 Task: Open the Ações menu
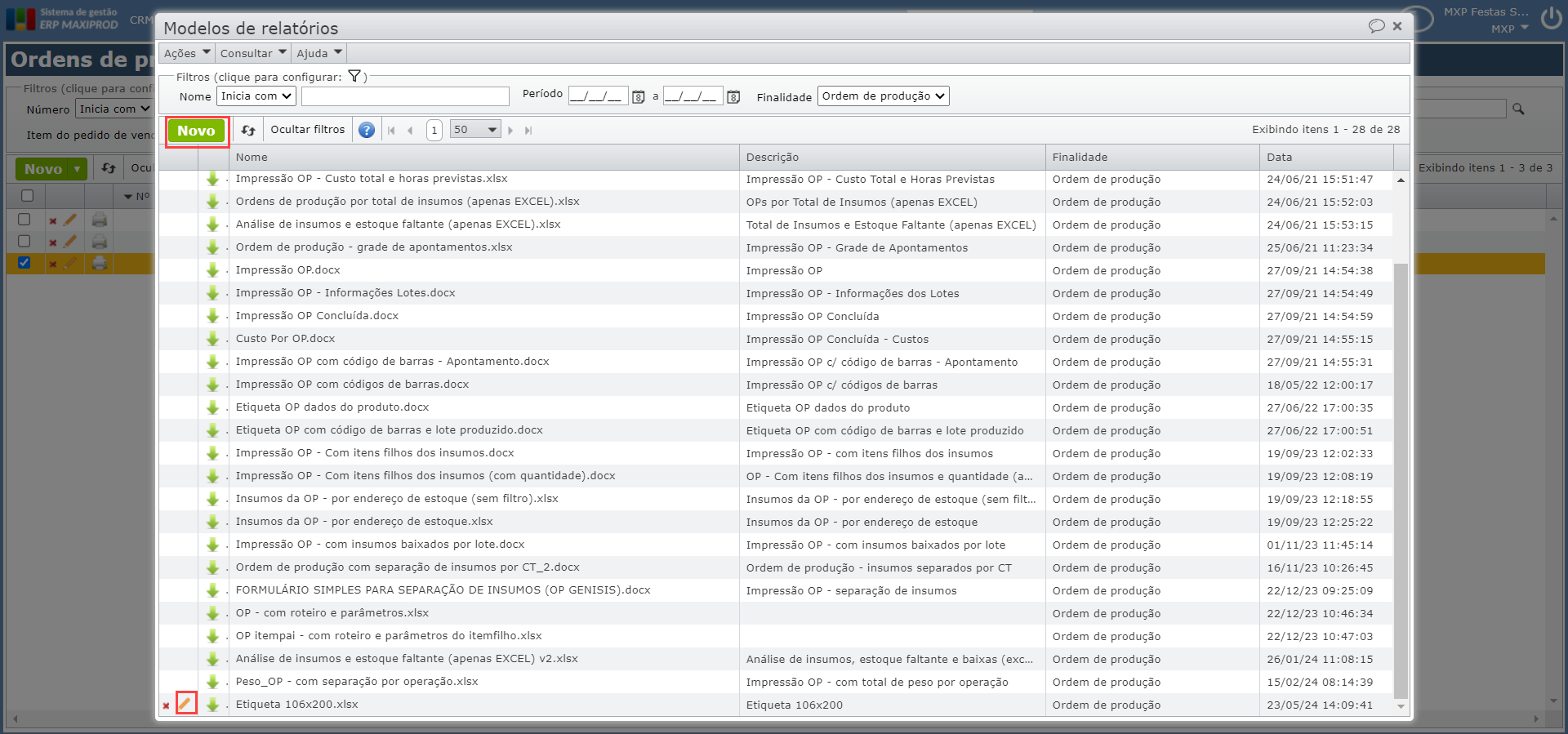pyautogui.click(x=187, y=53)
